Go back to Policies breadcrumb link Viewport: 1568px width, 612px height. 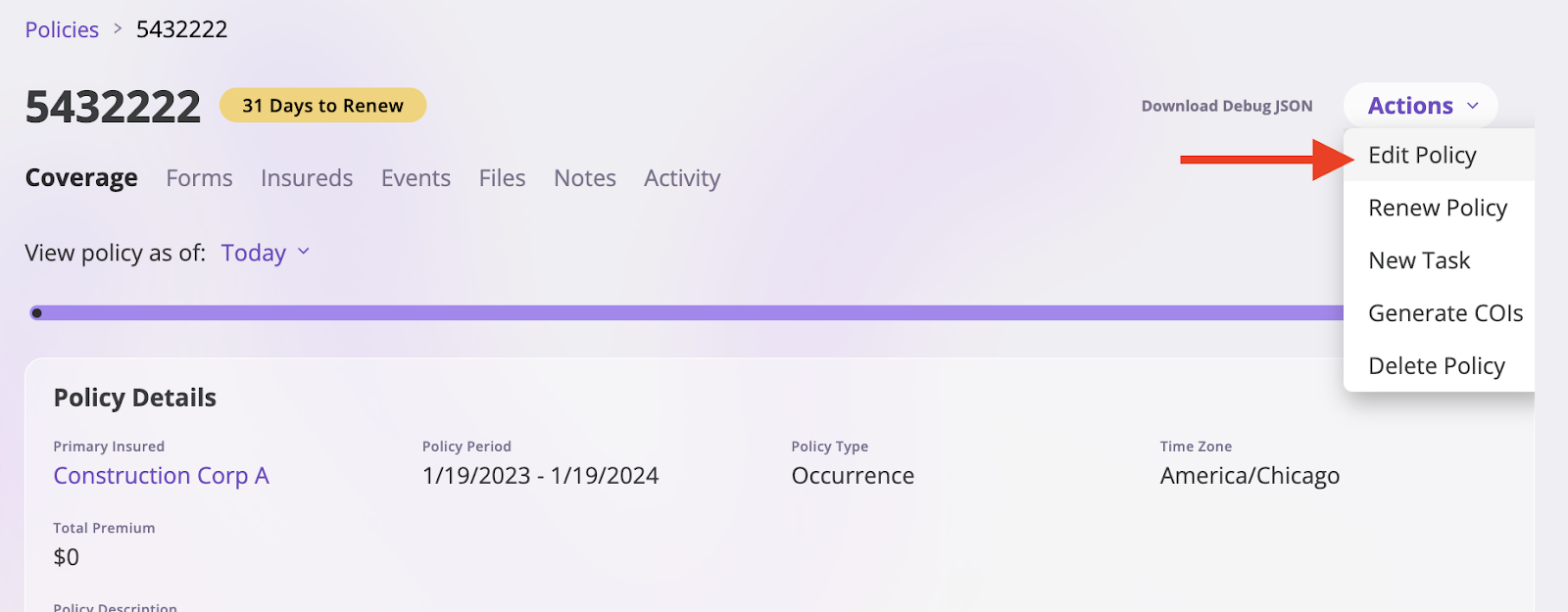tap(62, 29)
